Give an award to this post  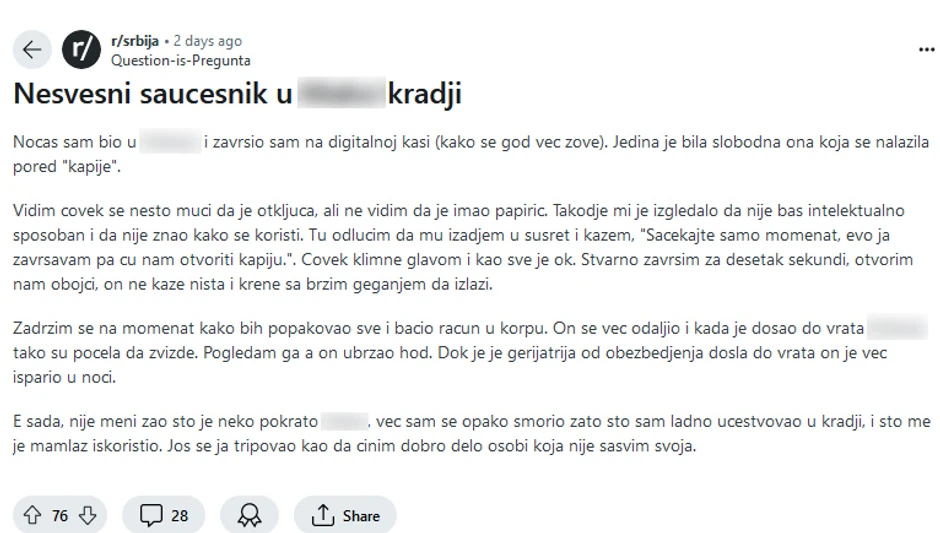tap(249, 515)
